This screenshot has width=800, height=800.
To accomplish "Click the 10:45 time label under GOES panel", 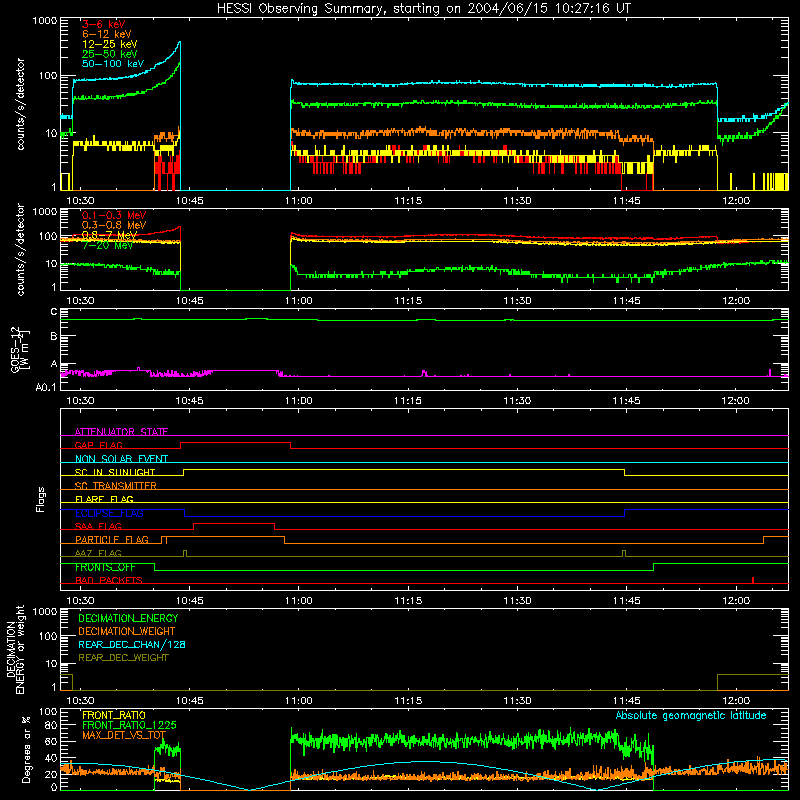I will 189,401.
